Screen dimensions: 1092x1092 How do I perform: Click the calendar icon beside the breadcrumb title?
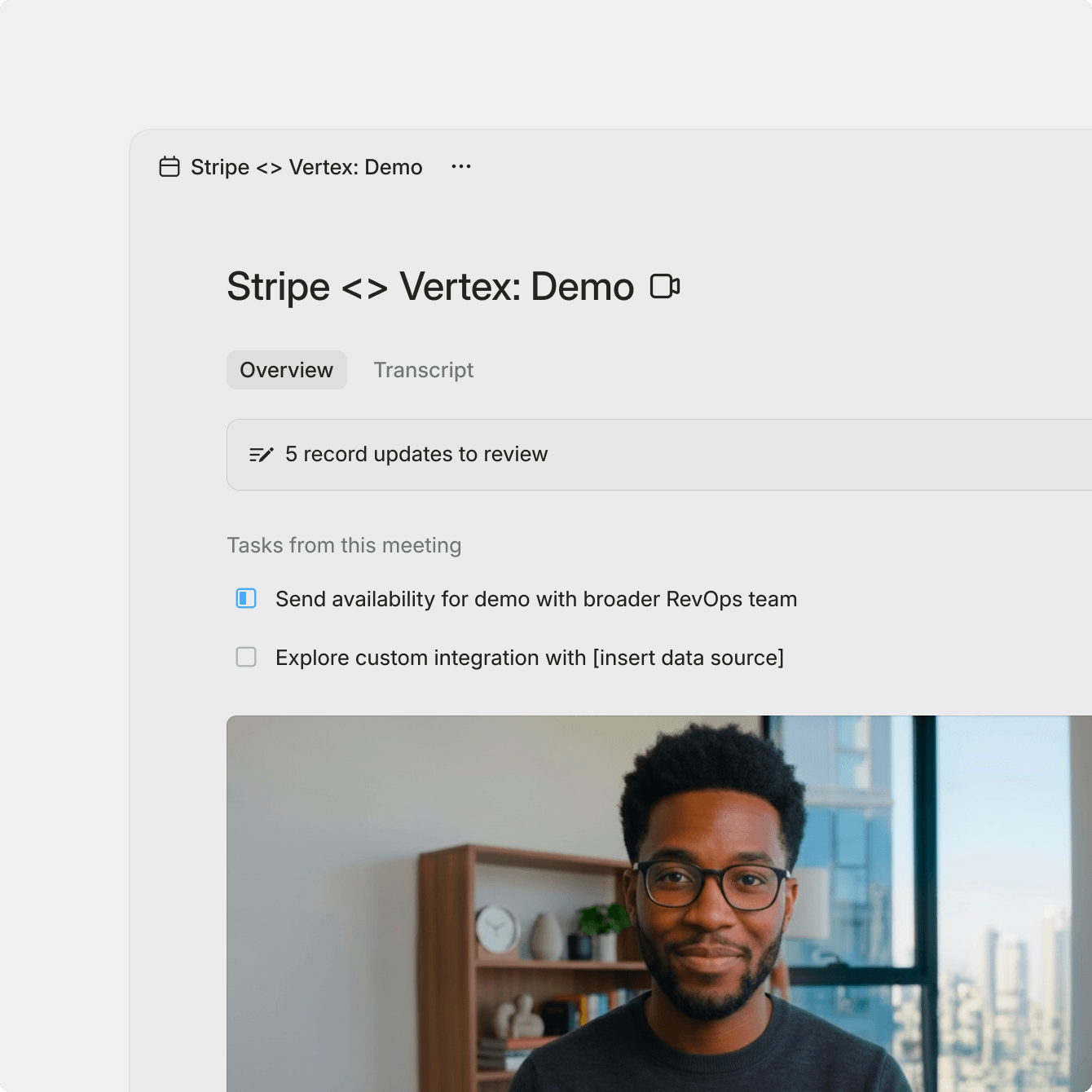tap(170, 167)
